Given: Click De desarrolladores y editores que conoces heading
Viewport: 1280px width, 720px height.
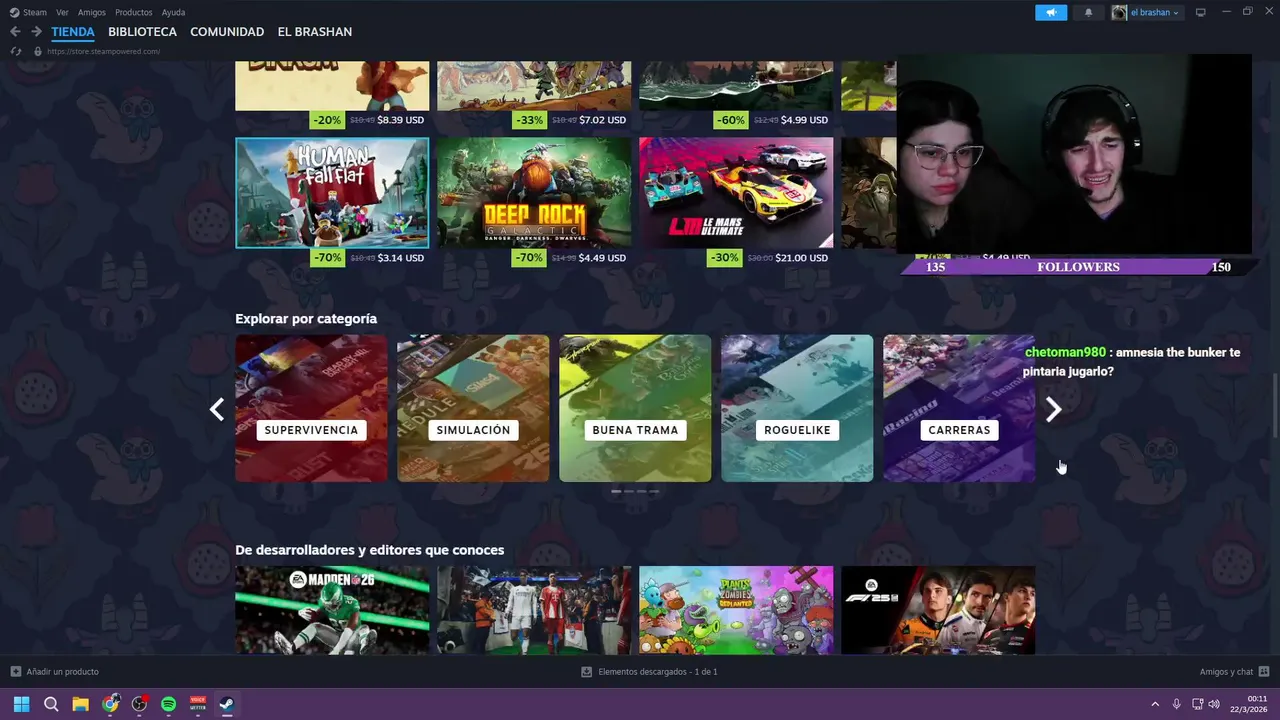Looking at the screenshot, I should [x=370, y=550].
